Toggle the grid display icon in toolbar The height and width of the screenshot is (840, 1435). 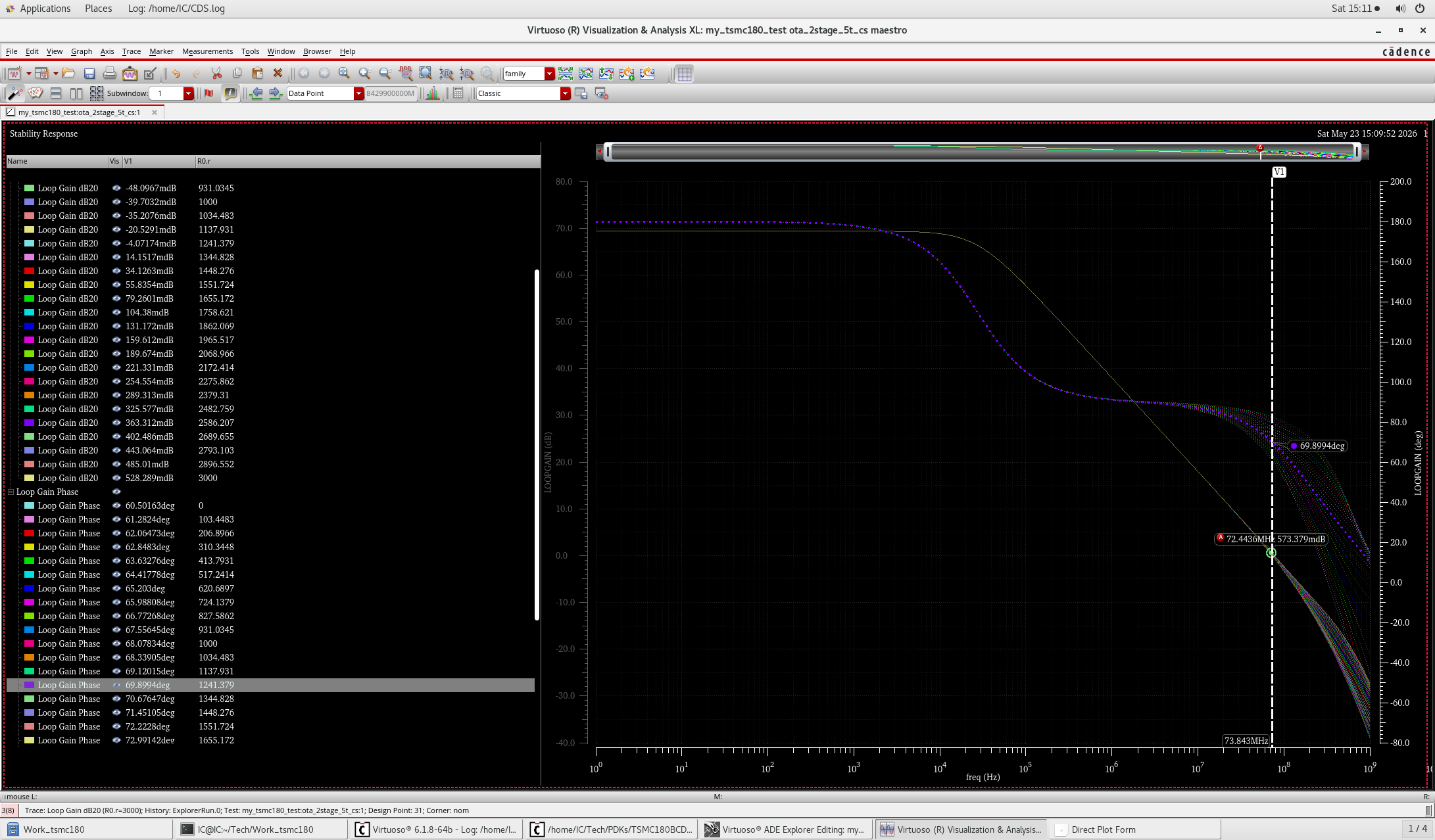click(685, 74)
